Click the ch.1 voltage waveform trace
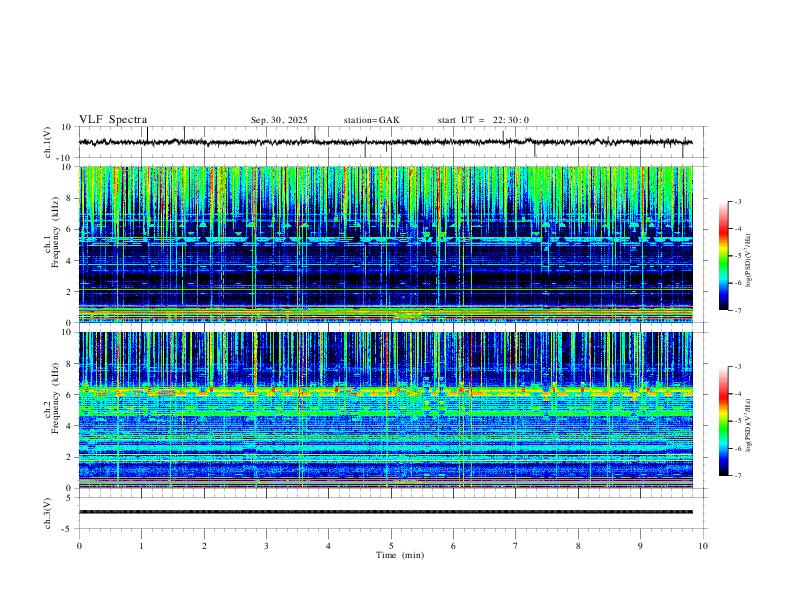Image resolution: width=792 pixels, height=612 pixels. point(385,142)
